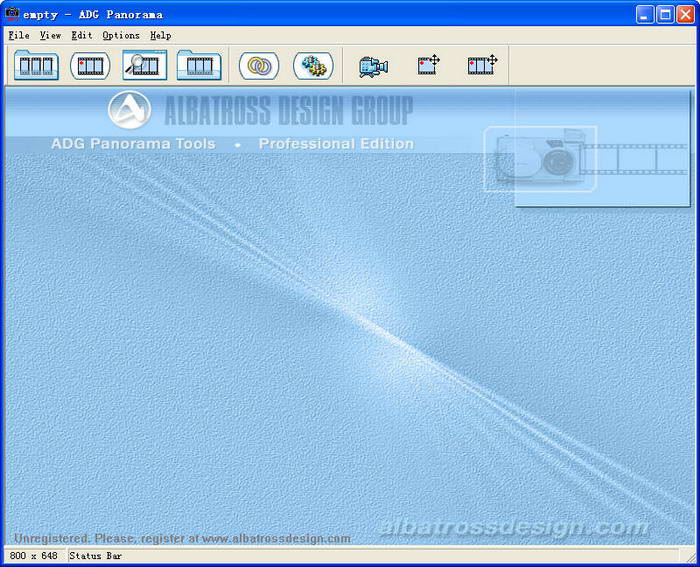700x567 pixels.
Task: Click the interlocking rings stitch icon
Action: (259, 66)
